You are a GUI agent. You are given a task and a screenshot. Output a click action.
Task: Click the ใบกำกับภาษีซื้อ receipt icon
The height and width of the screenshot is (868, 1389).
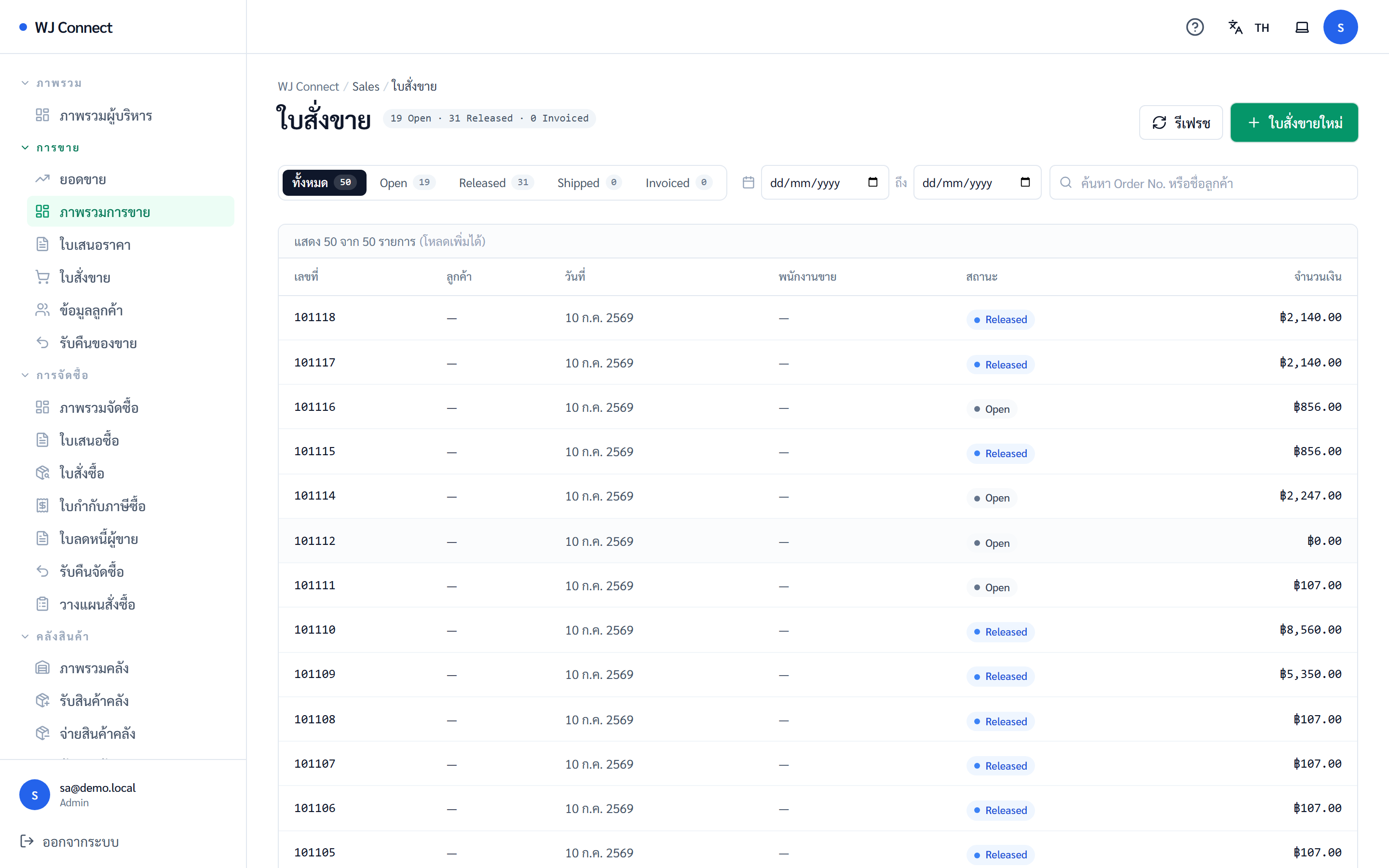42,505
